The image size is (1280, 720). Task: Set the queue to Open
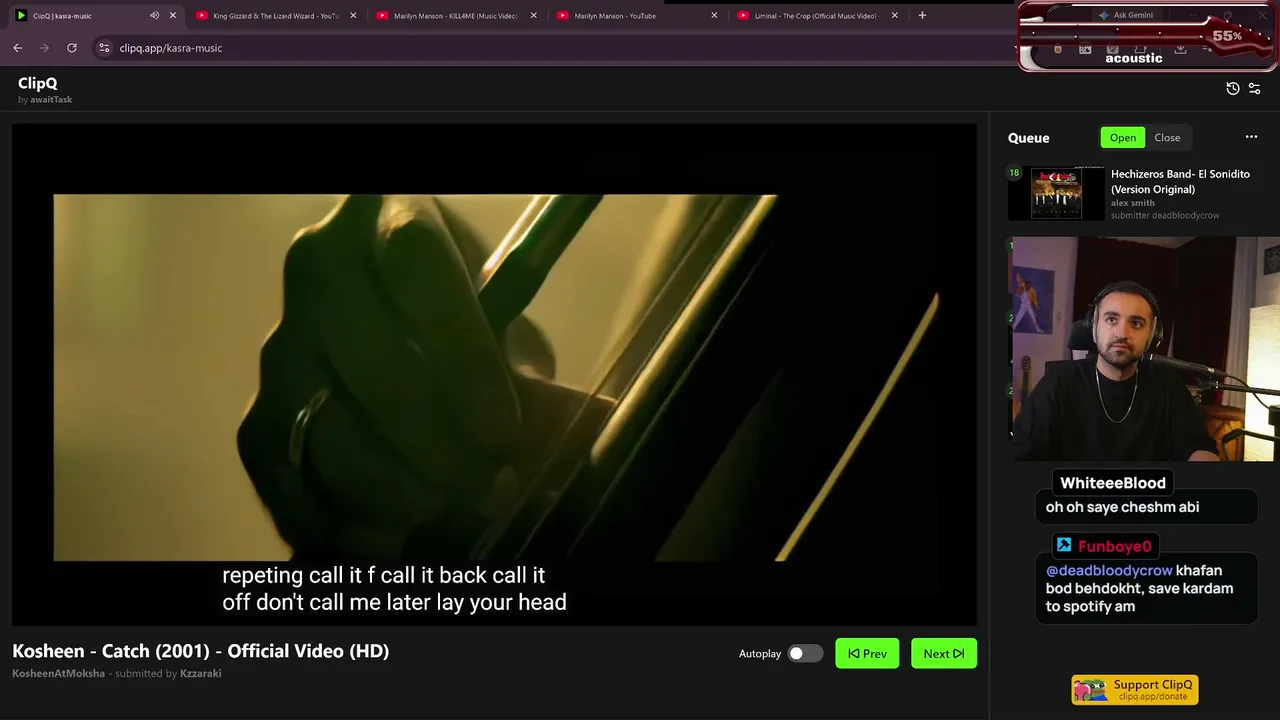[1123, 138]
